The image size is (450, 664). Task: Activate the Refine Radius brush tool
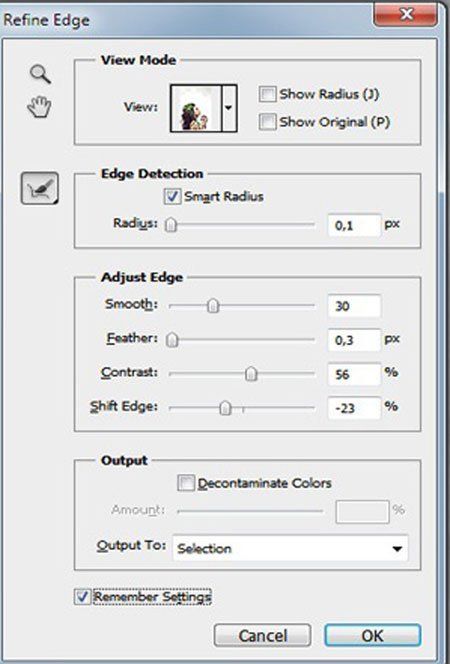coord(40,188)
